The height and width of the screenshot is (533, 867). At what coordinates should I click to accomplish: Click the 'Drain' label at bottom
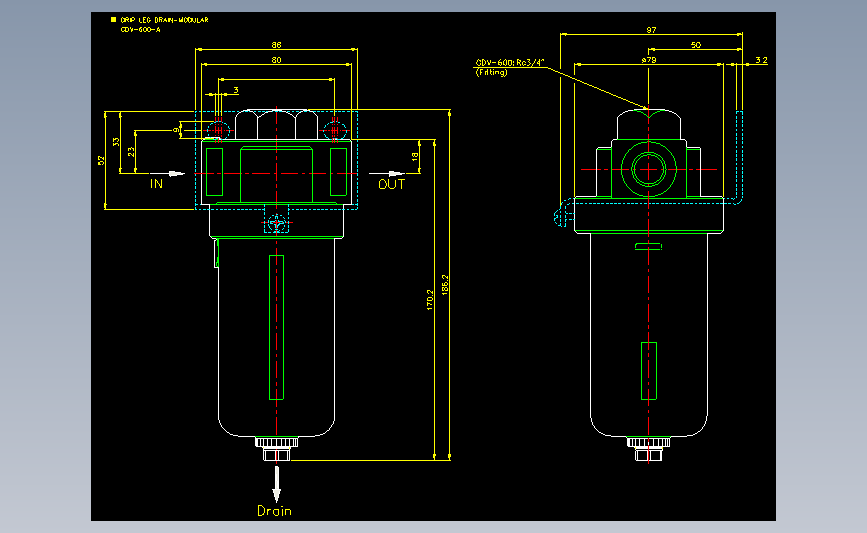274,511
